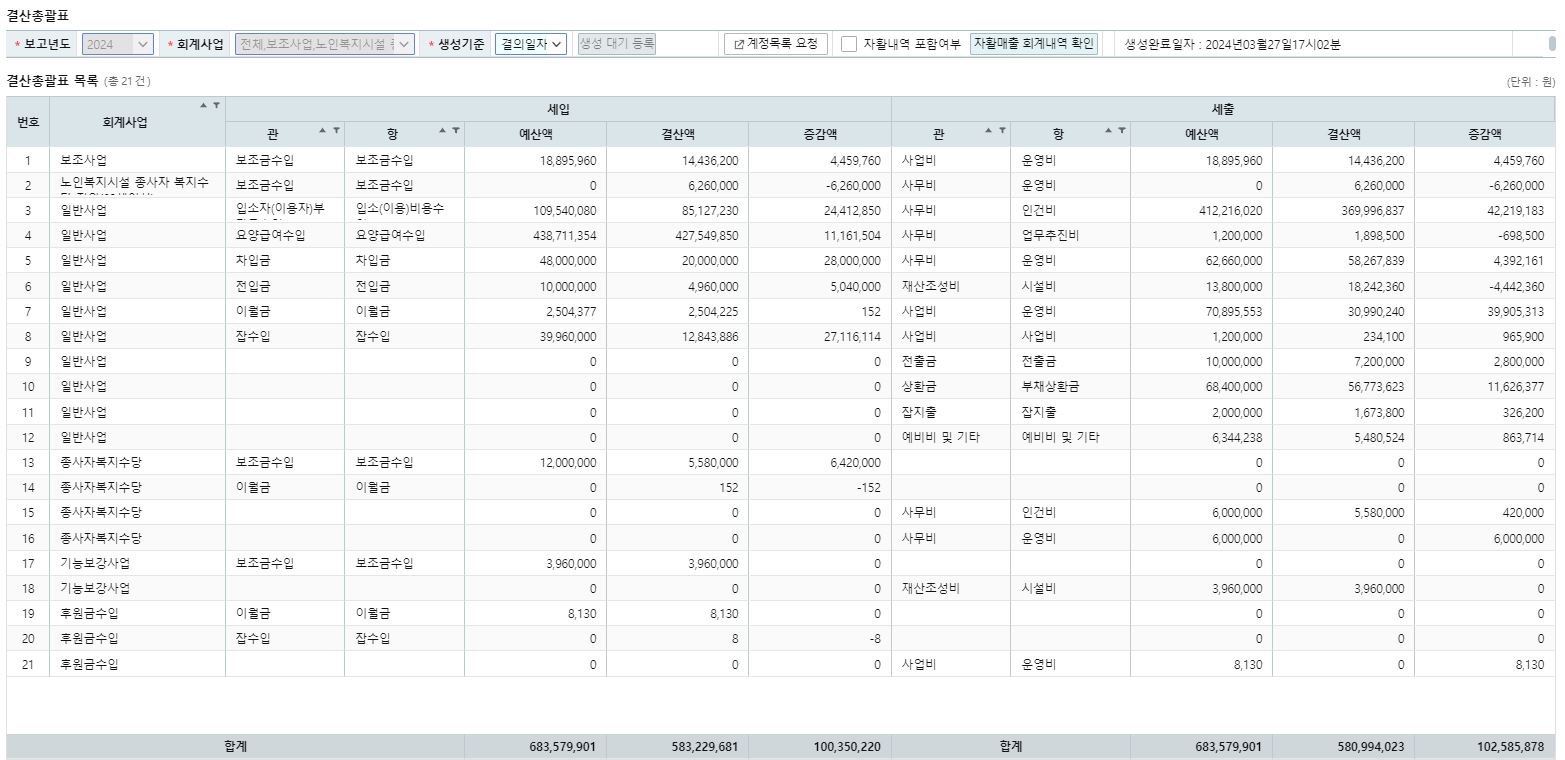Open the 보고년도 2024 dropdown

click(118, 44)
